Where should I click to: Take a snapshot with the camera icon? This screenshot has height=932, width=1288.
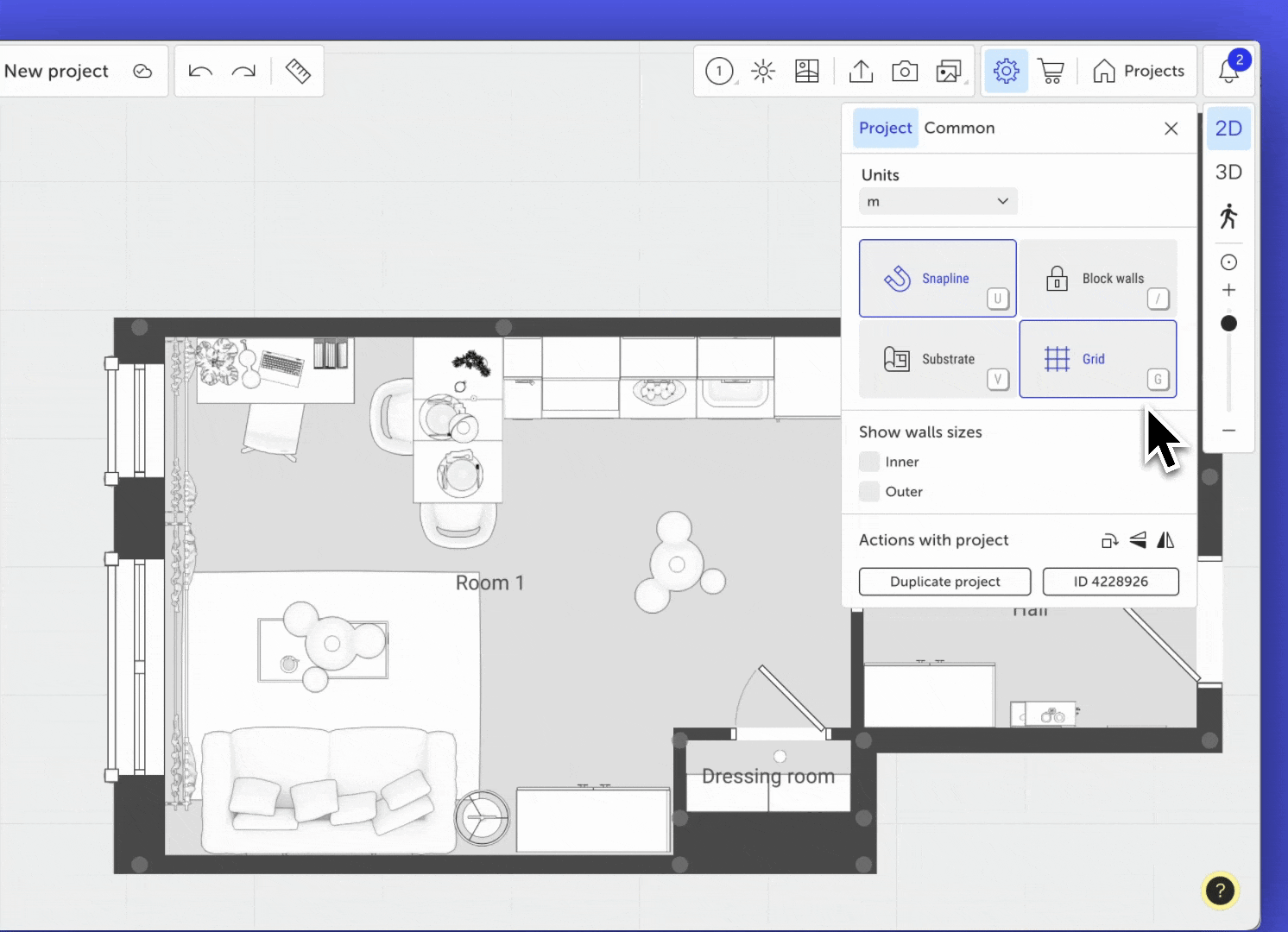coord(905,71)
